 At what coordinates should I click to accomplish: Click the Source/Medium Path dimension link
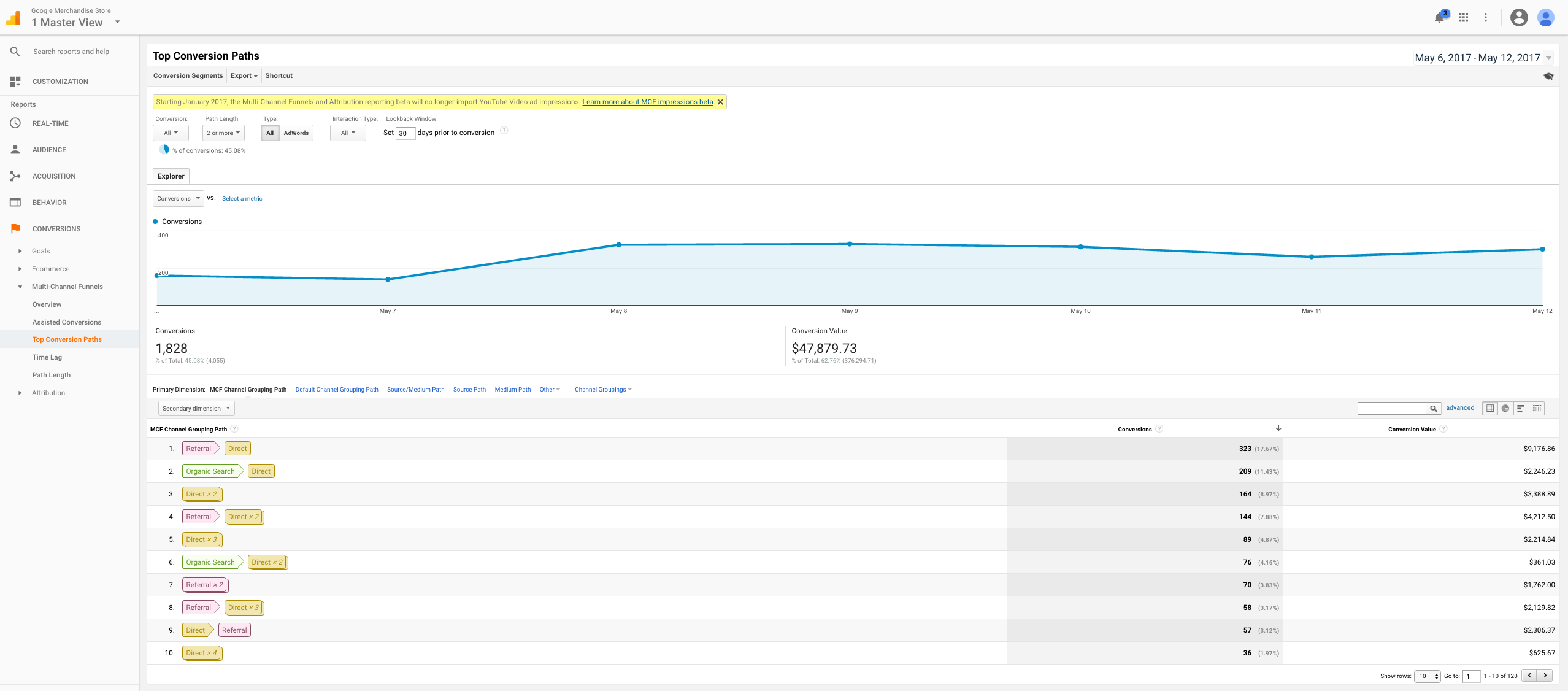tap(415, 390)
